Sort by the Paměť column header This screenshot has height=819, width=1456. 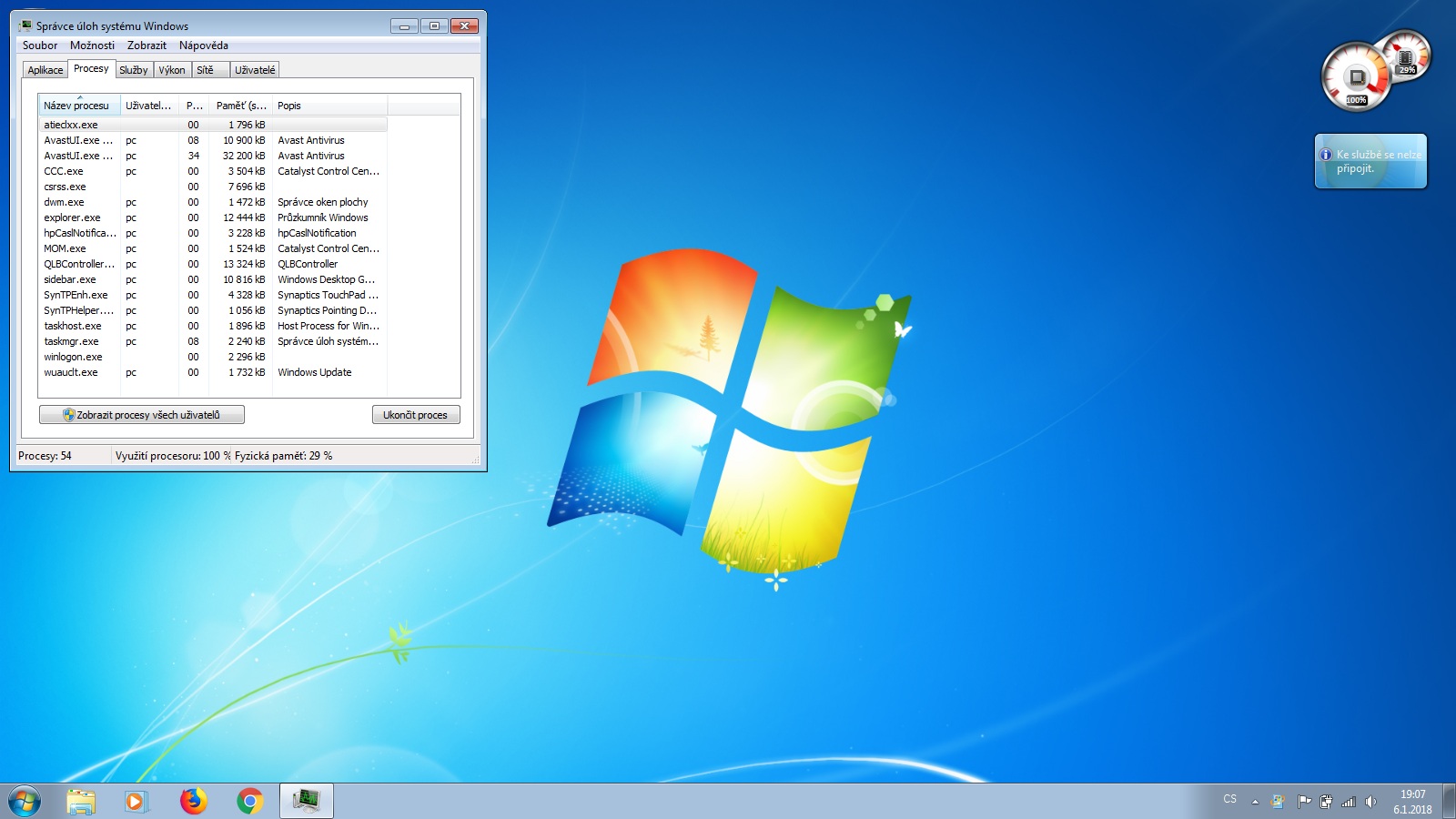240,106
